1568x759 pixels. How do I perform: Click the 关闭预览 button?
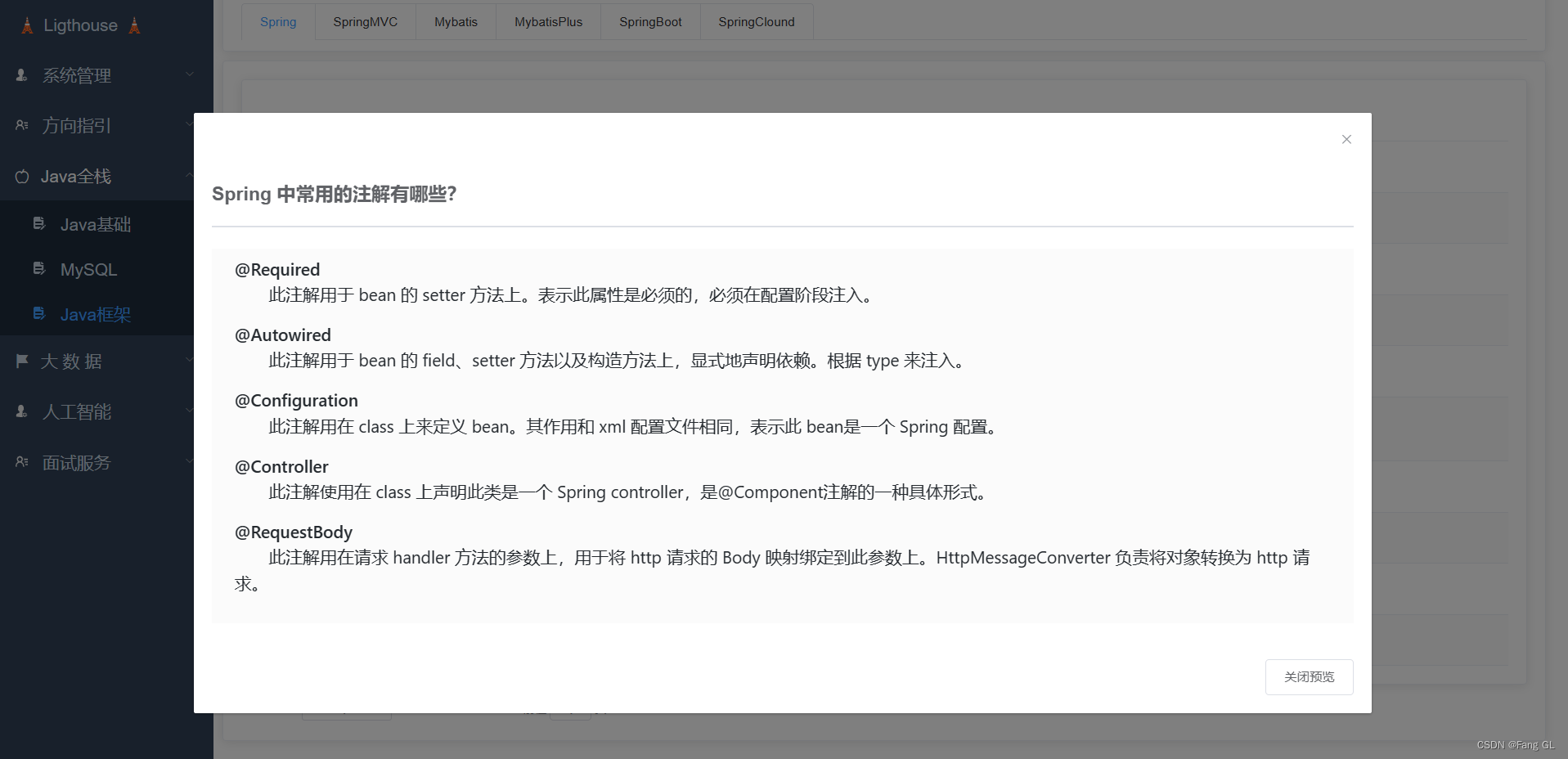pyautogui.click(x=1309, y=677)
